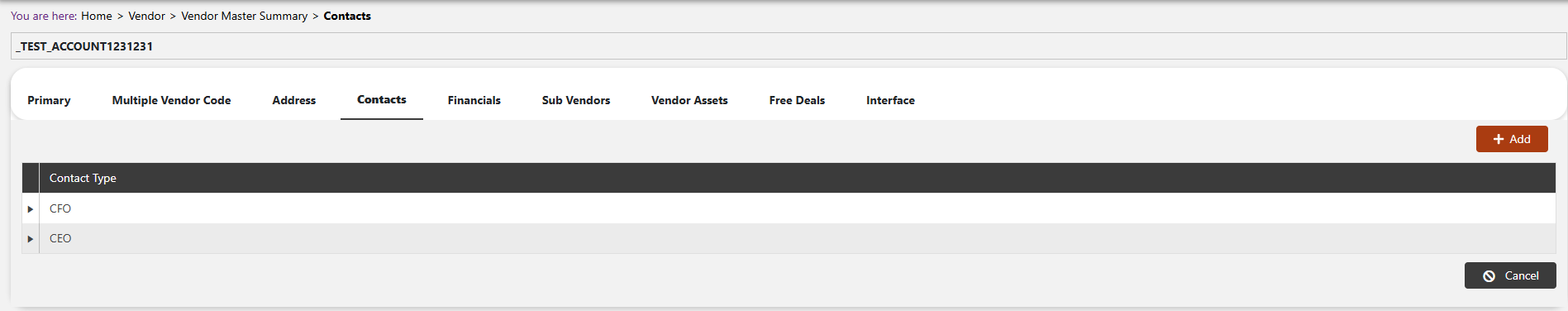Navigate to Vendor breadcrumb link

(146, 16)
